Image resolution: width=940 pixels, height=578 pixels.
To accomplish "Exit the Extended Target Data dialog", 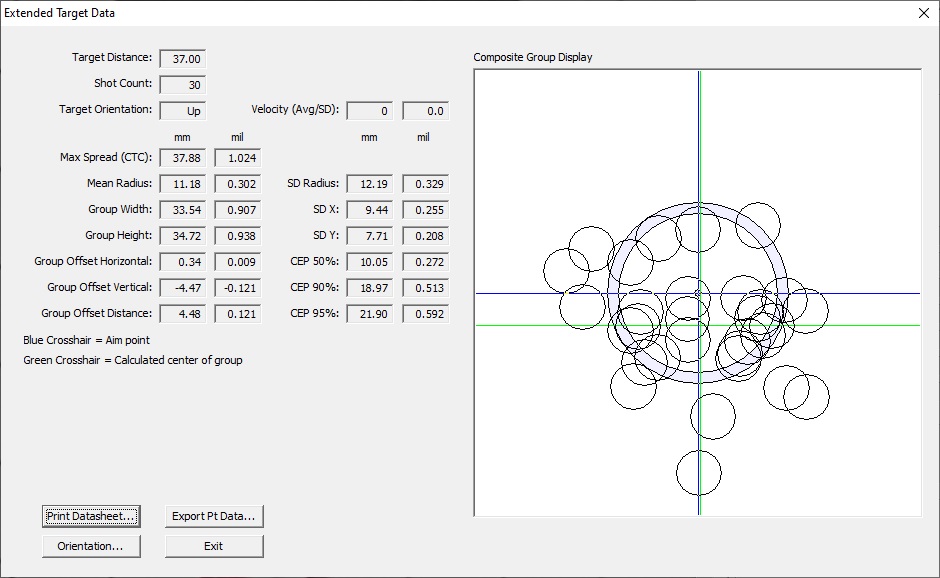I will click(214, 546).
